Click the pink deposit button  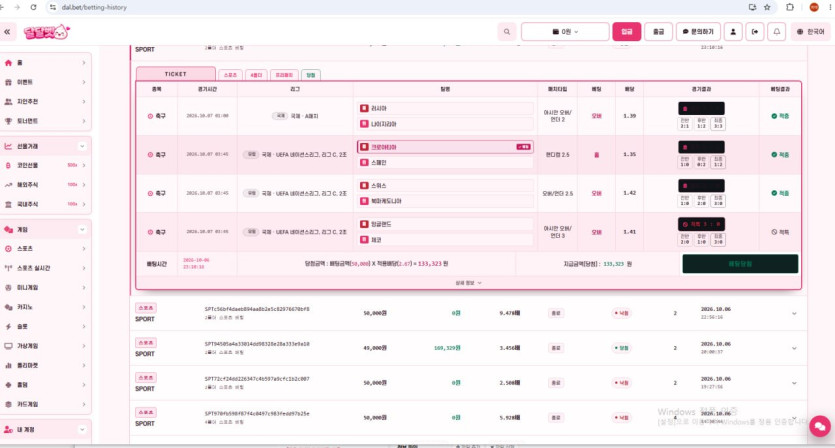626,32
